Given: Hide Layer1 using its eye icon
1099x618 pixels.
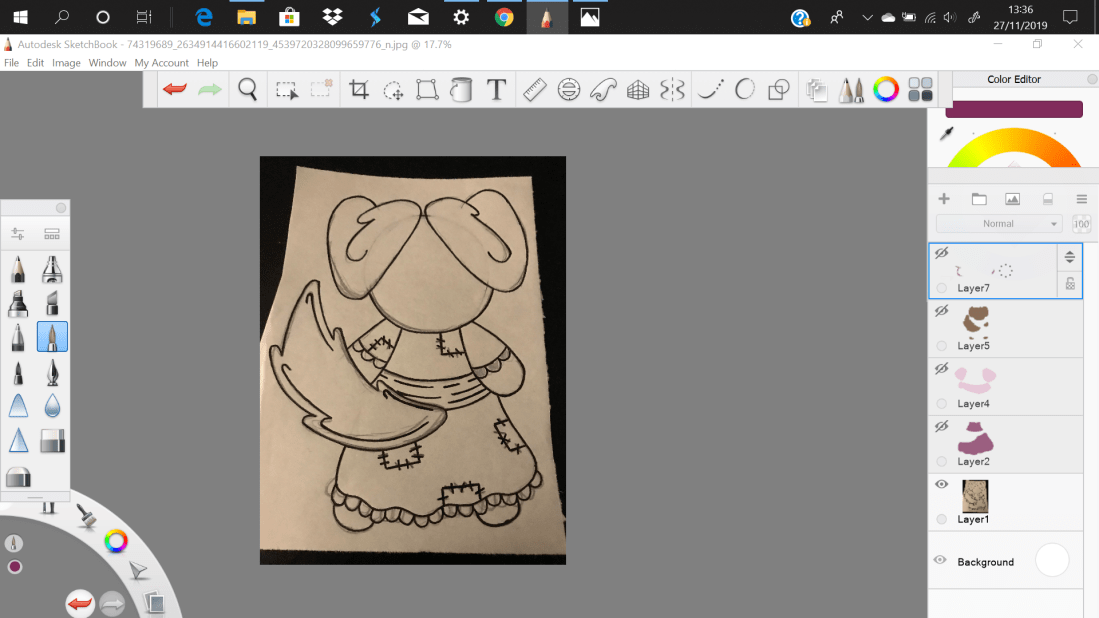Looking at the screenshot, I should click(x=941, y=484).
